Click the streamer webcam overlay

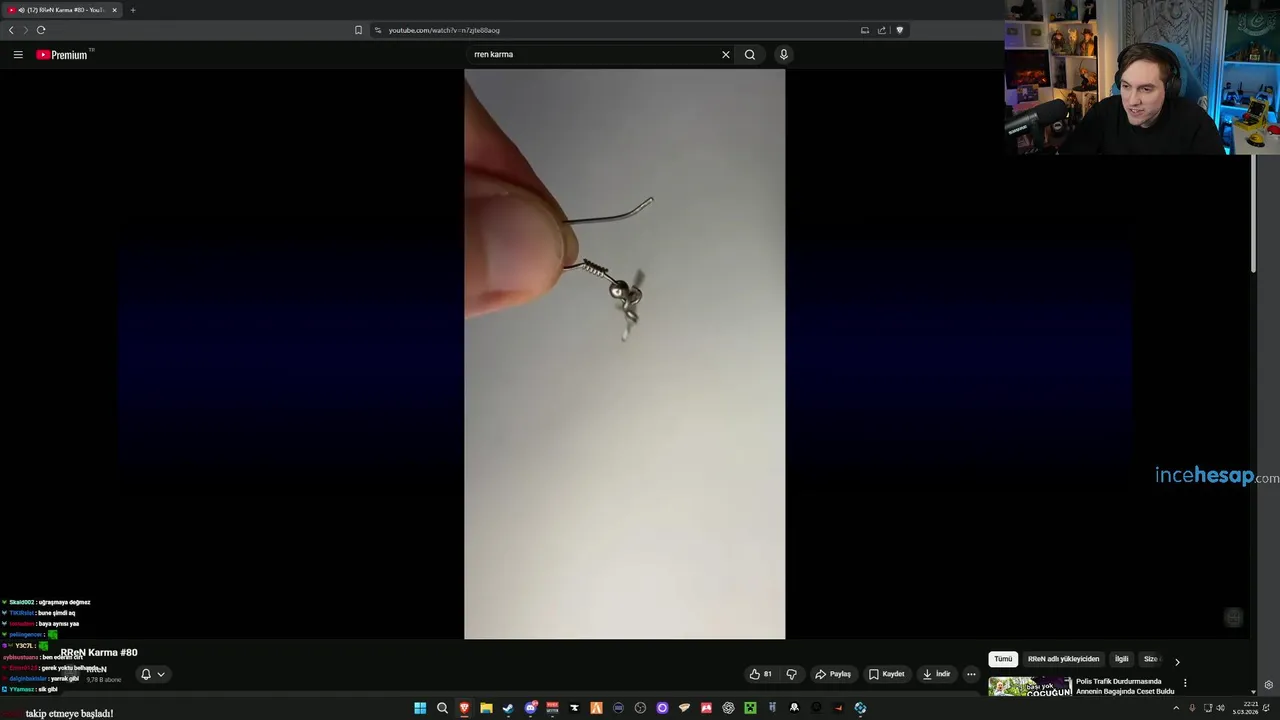click(x=1142, y=77)
